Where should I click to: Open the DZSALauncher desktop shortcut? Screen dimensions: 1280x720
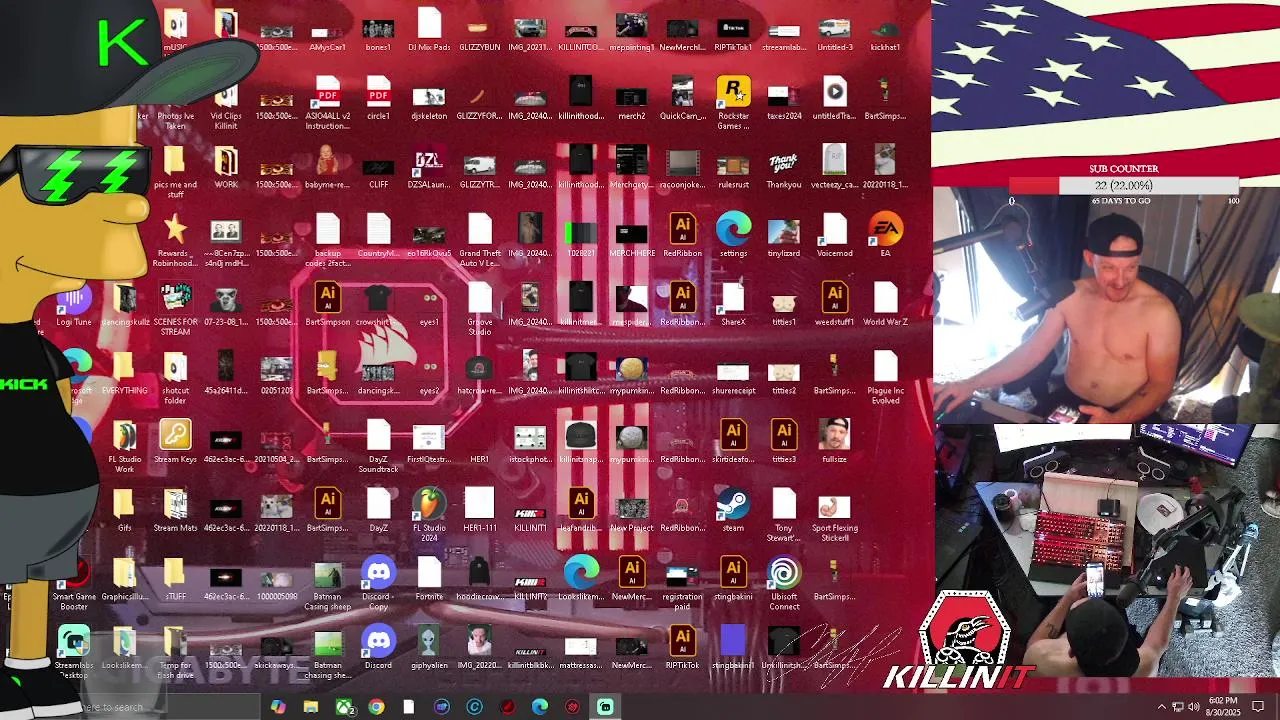(x=429, y=161)
